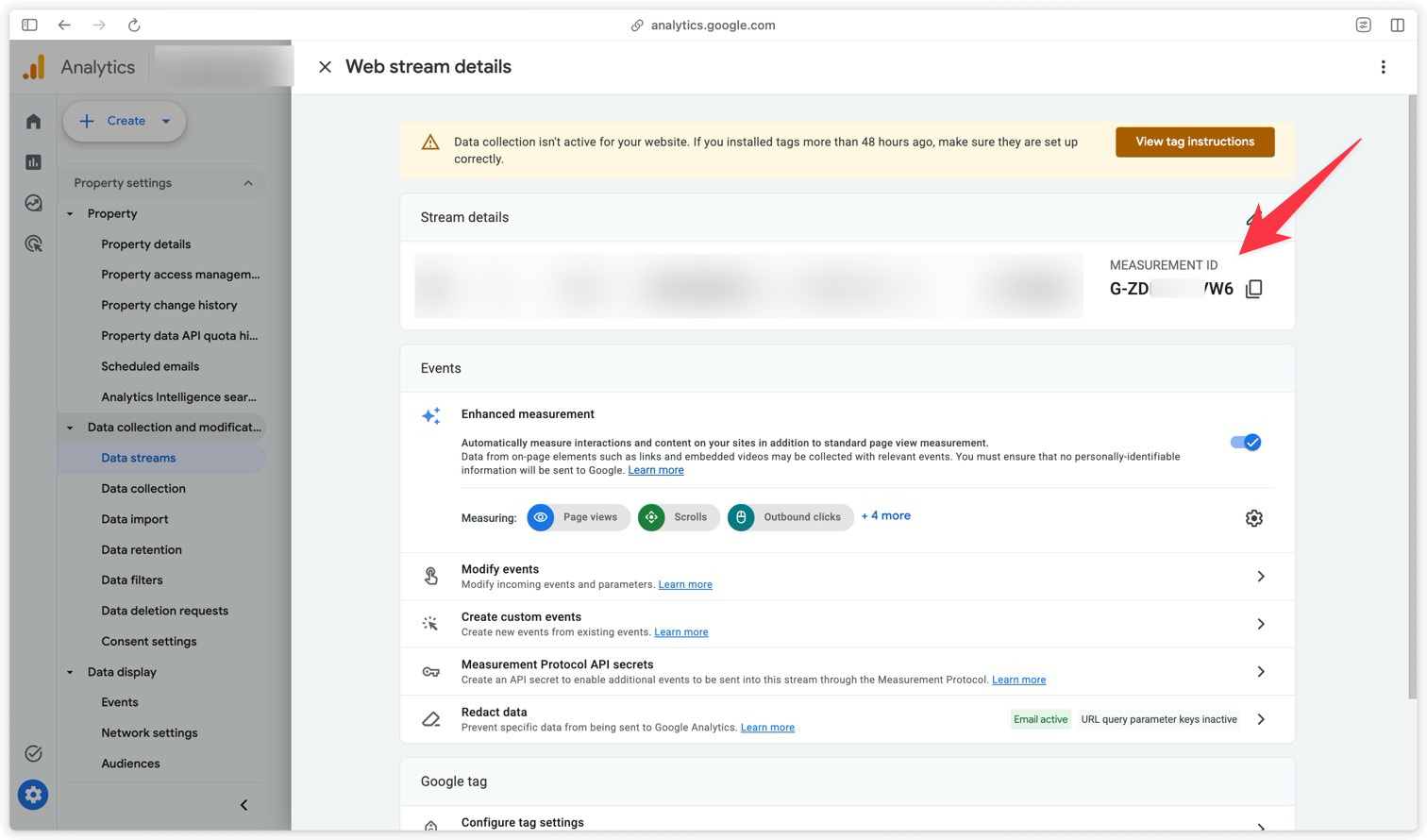Viewport: 1427px width, 840px height.
Task: Expand Create custom events chevron
Action: coord(1261,624)
